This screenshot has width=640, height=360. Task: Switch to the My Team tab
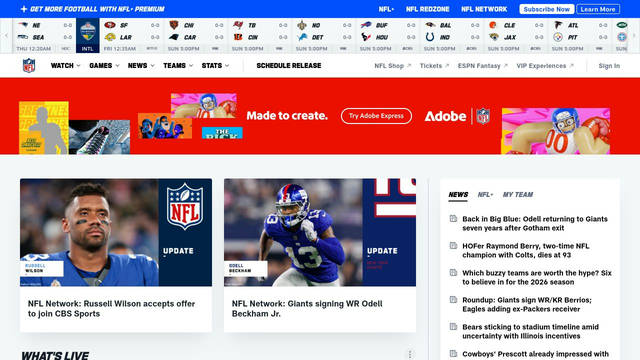(518, 195)
